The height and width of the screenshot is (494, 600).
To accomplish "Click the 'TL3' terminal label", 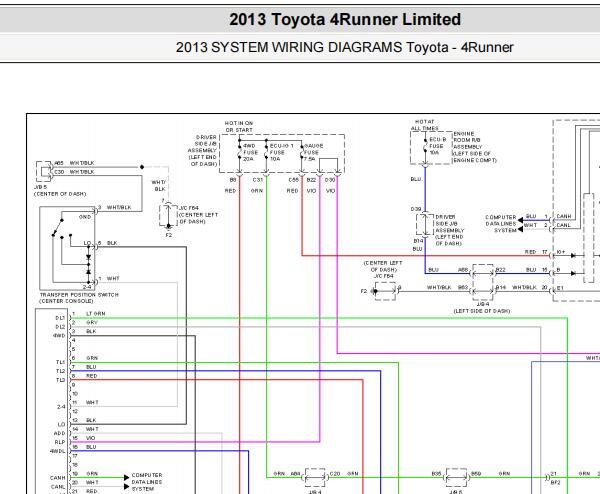I will coord(60,380).
